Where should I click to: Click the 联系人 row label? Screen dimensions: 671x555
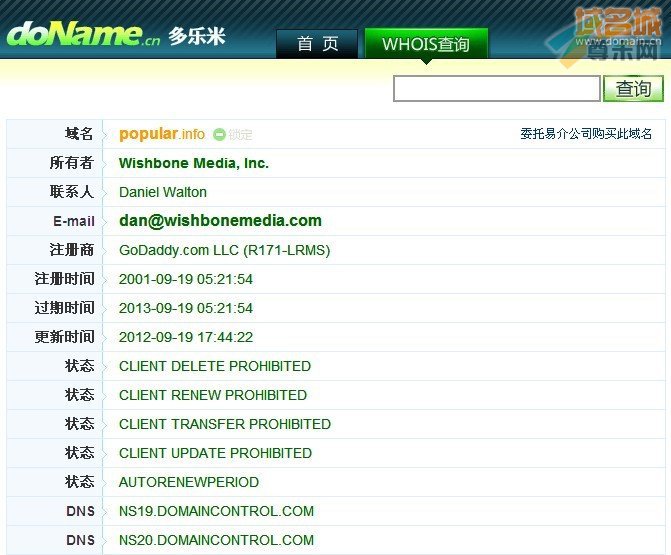[71, 192]
